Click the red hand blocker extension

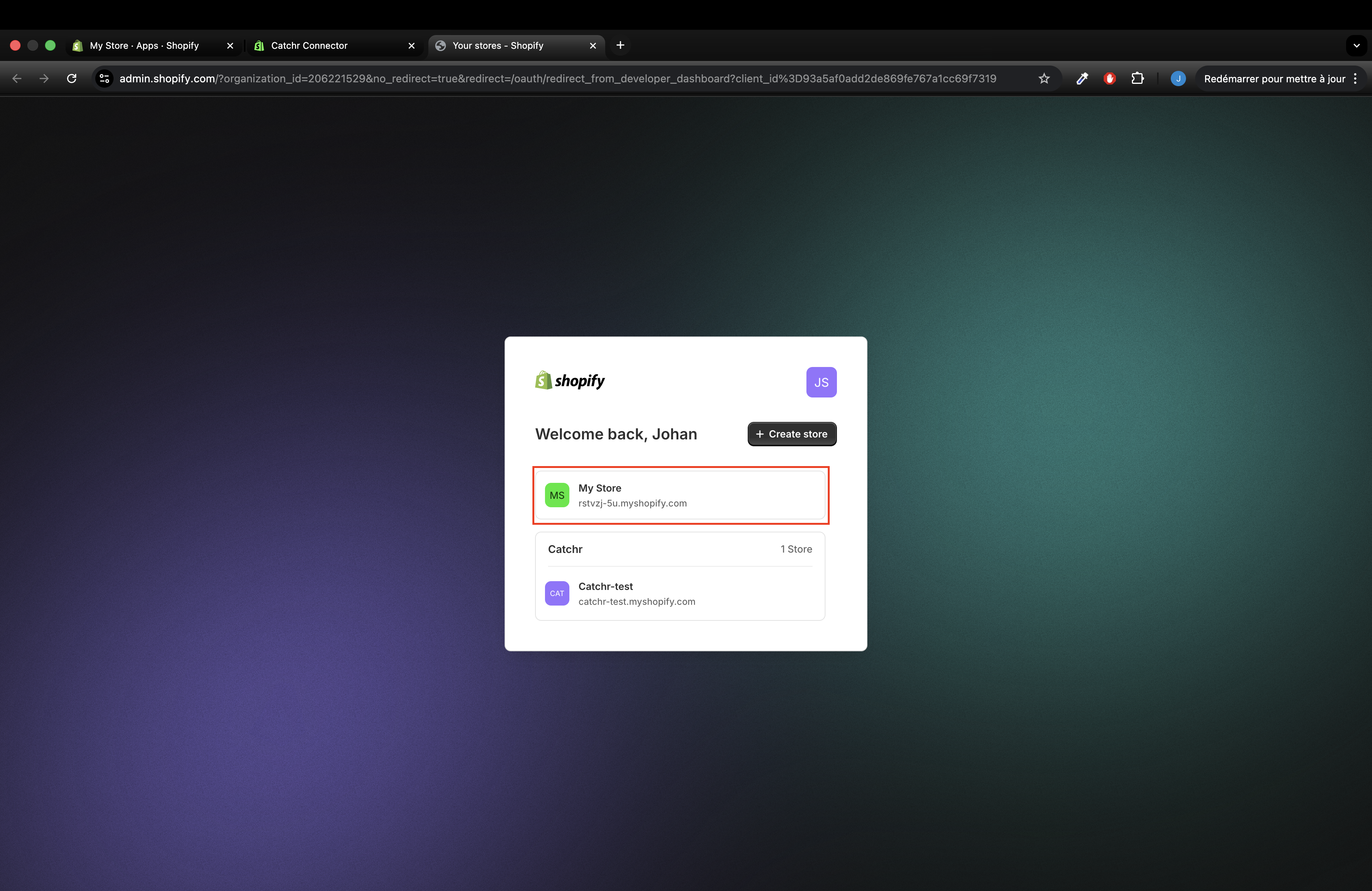[1109, 79]
